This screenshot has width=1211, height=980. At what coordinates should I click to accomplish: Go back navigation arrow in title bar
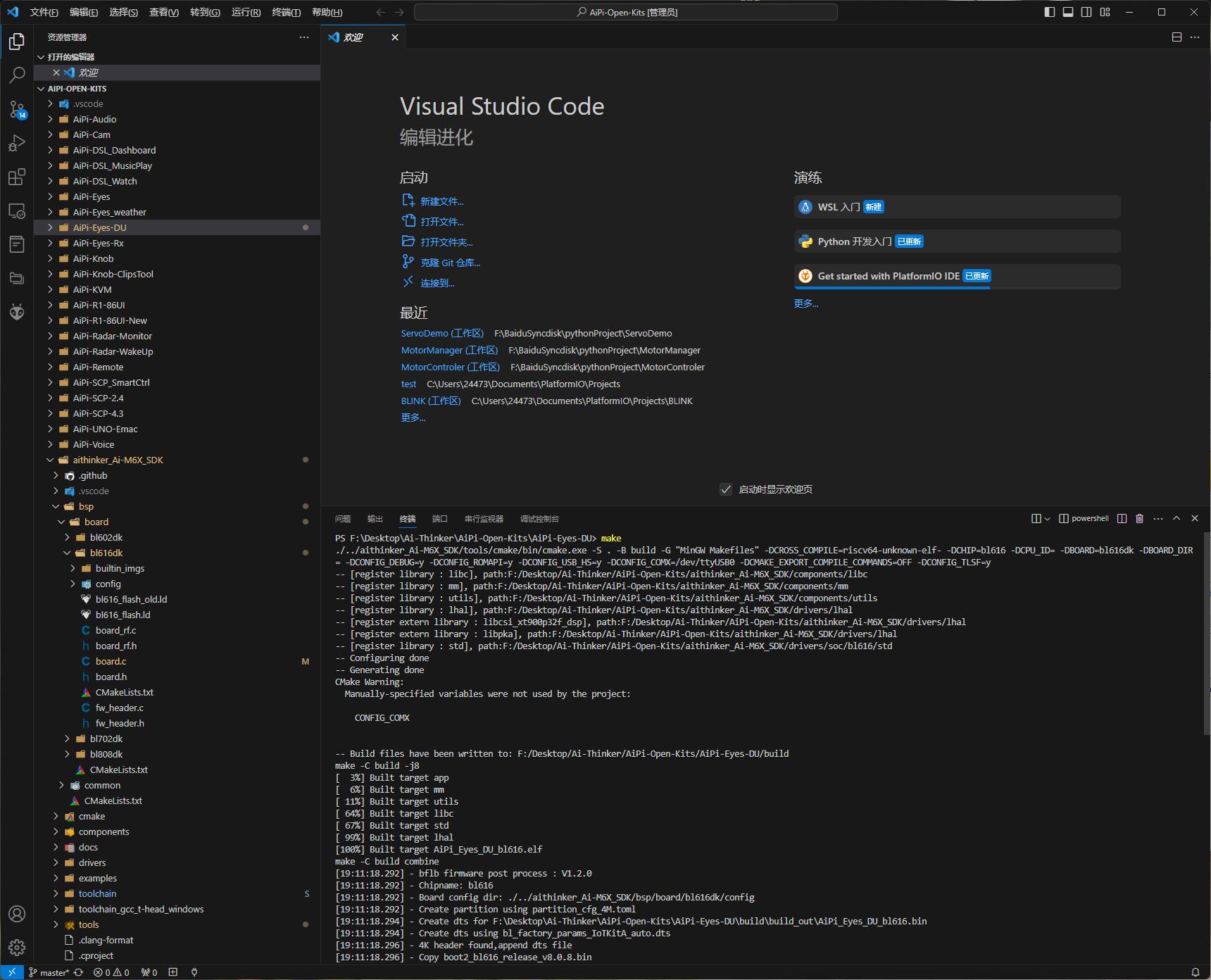pyautogui.click(x=381, y=12)
